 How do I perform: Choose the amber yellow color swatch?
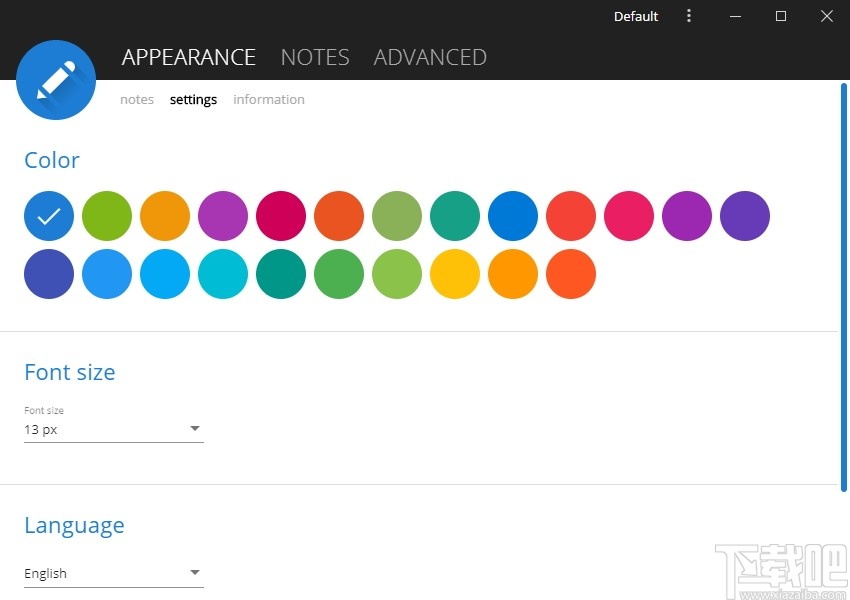[455, 274]
